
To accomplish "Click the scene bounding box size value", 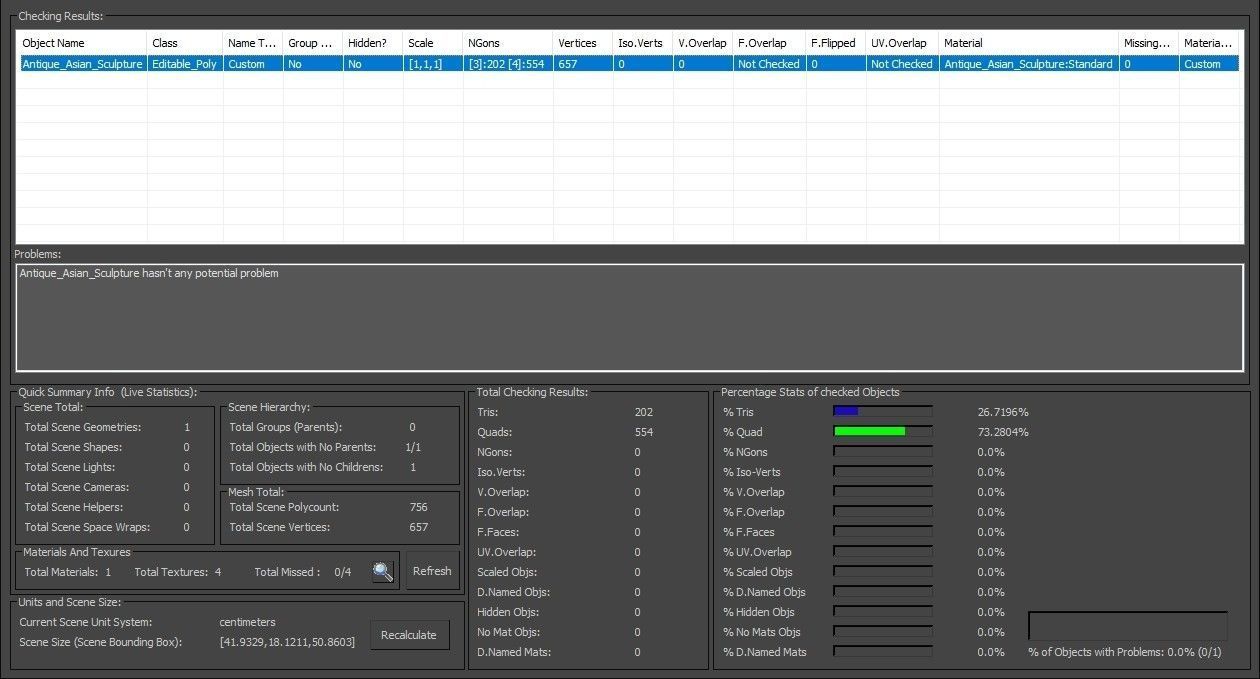I will click(x=287, y=642).
